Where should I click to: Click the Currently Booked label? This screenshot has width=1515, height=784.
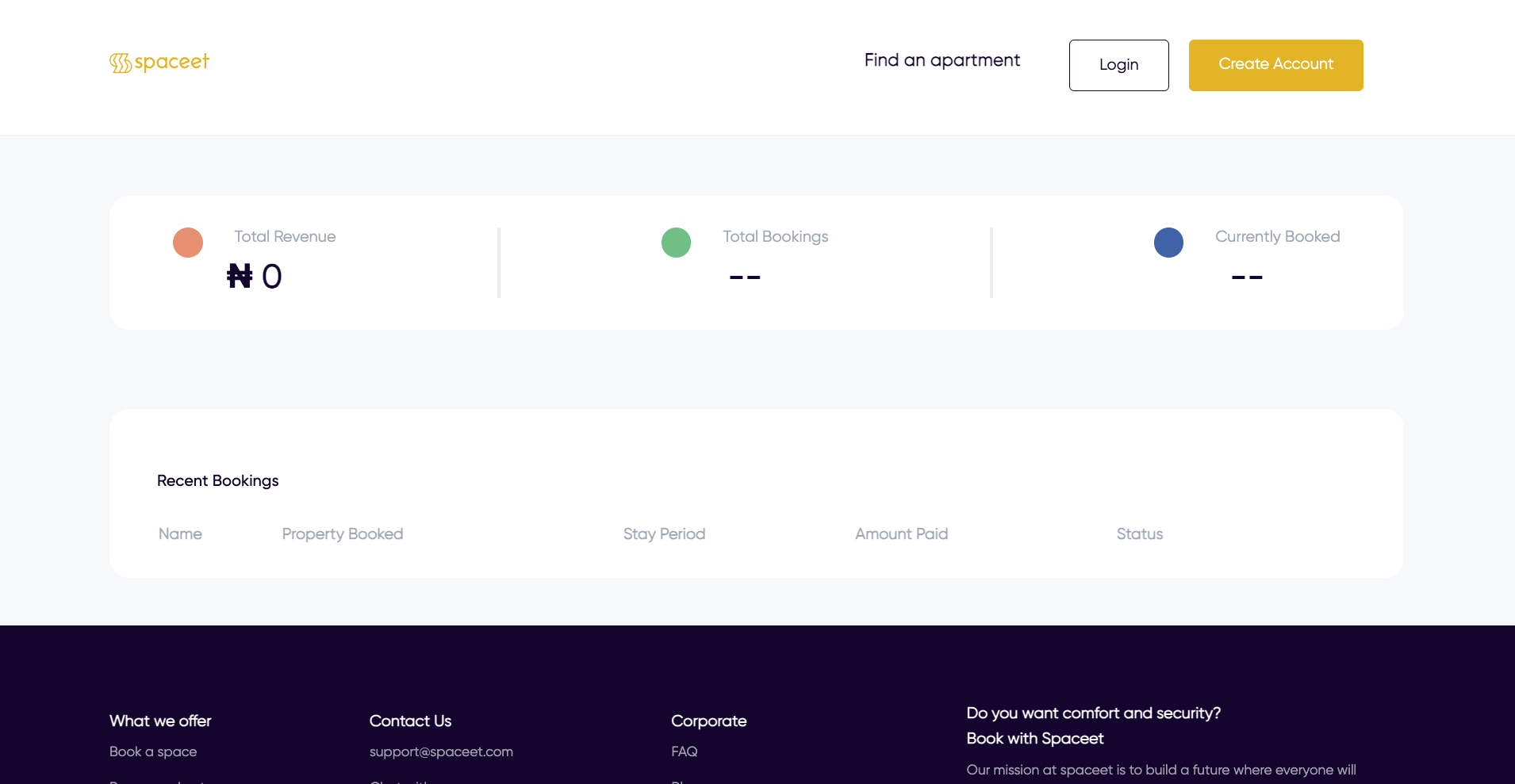click(x=1278, y=236)
